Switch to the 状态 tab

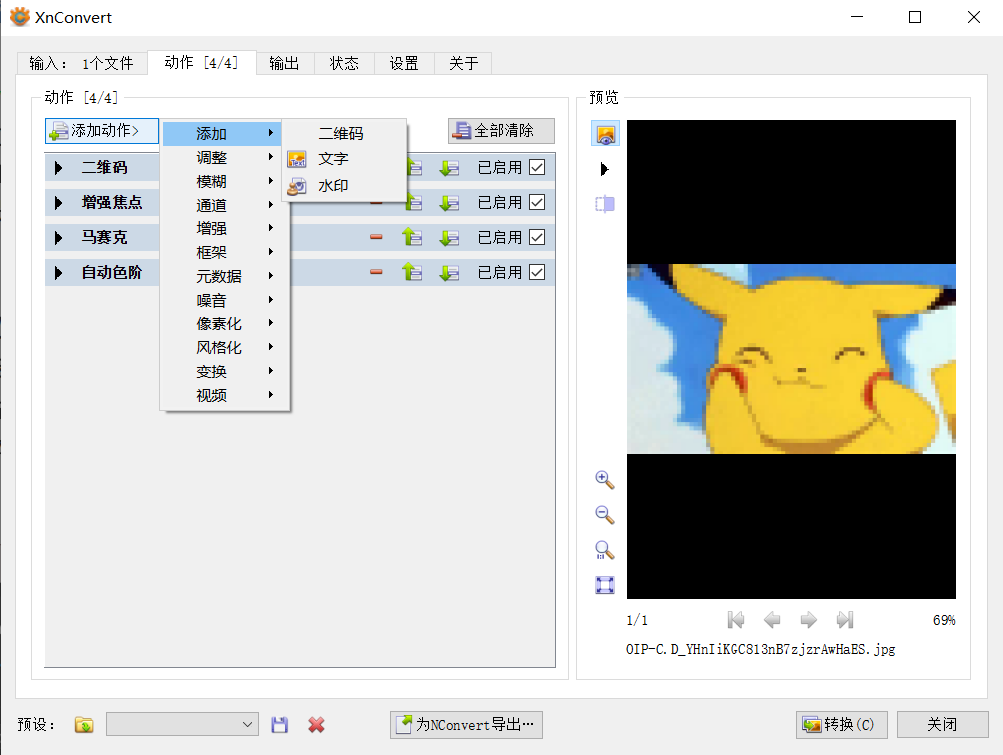click(344, 63)
